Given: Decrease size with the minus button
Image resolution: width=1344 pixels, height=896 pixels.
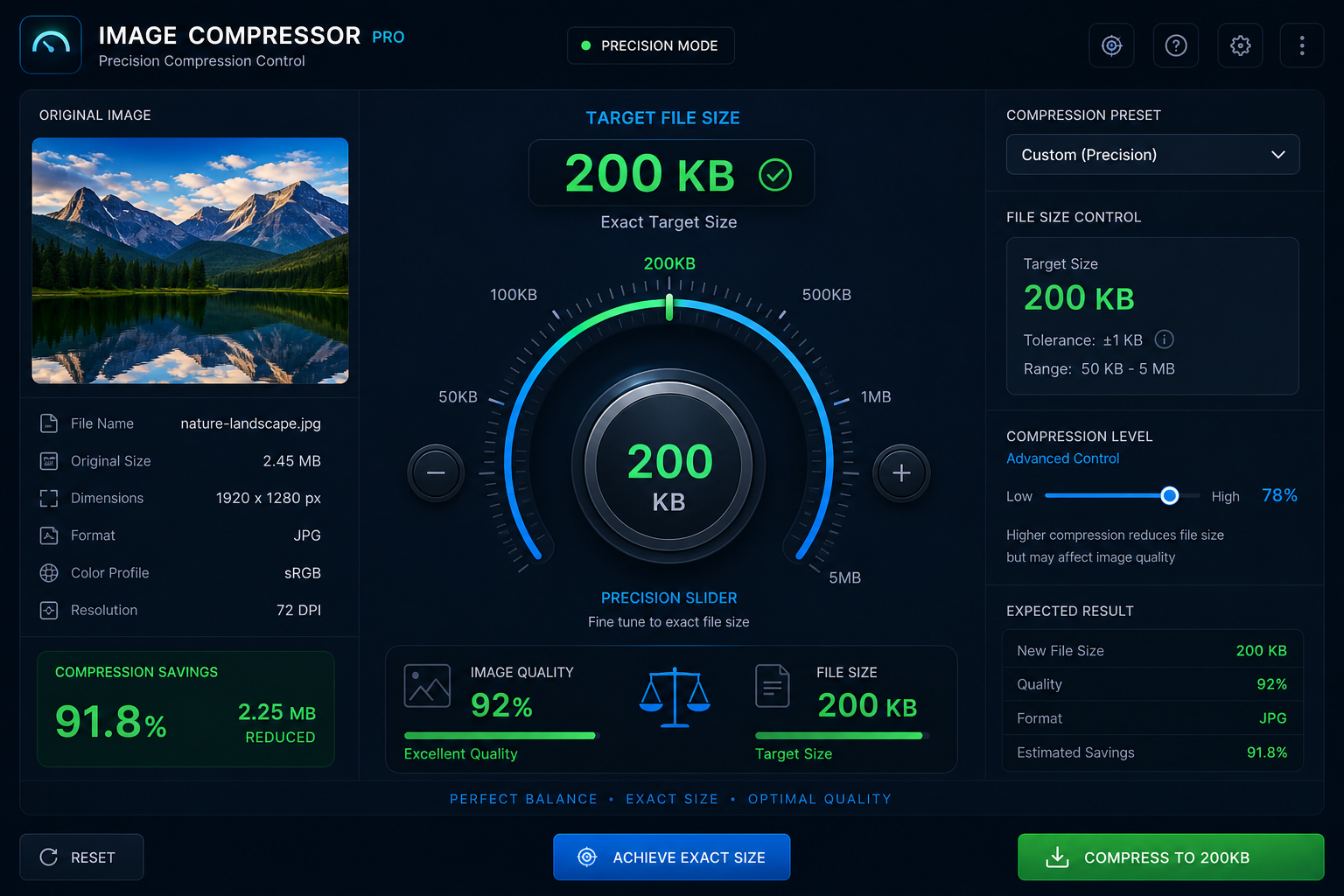Looking at the screenshot, I should (436, 473).
